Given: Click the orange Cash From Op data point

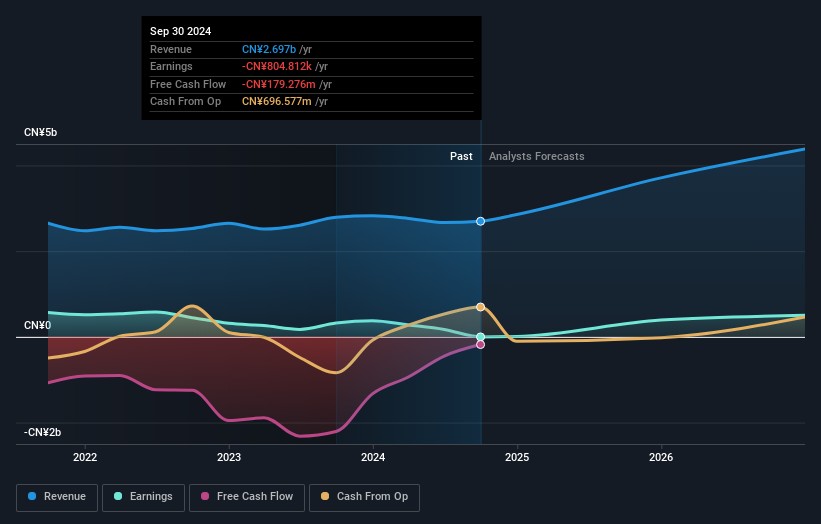Looking at the screenshot, I should [x=480, y=307].
